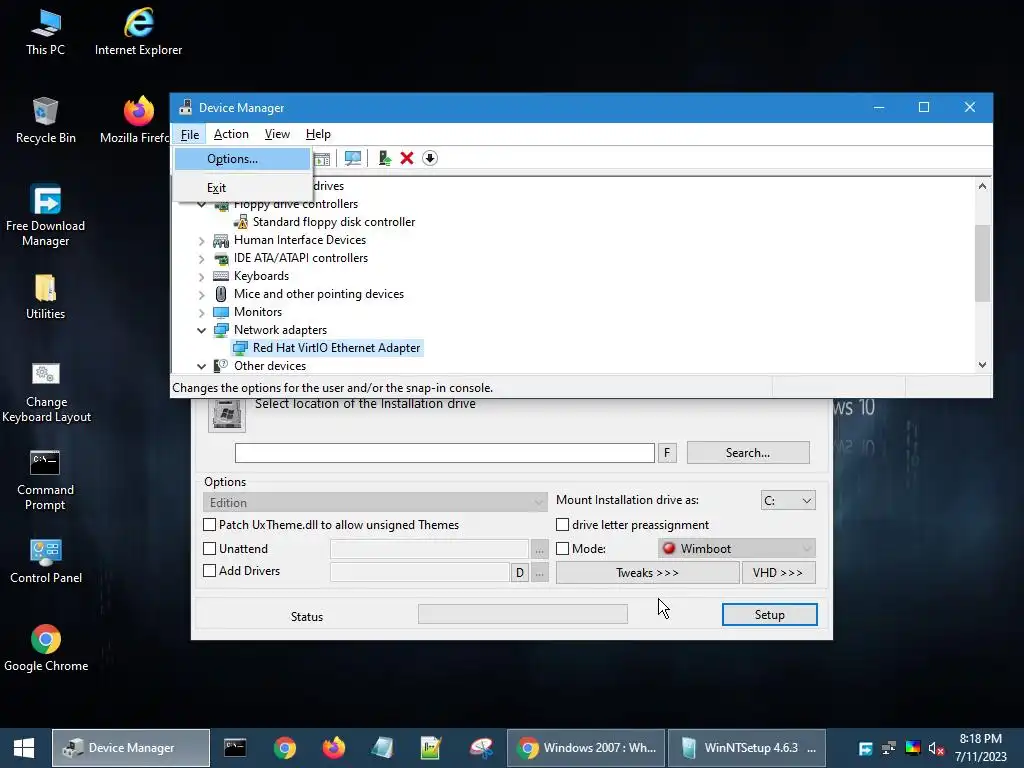The width and height of the screenshot is (1024, 768).
Task: Select Red Hat VirtIO Ethernet Adapter
Action: pyautogui.click(x=327, y=348)
